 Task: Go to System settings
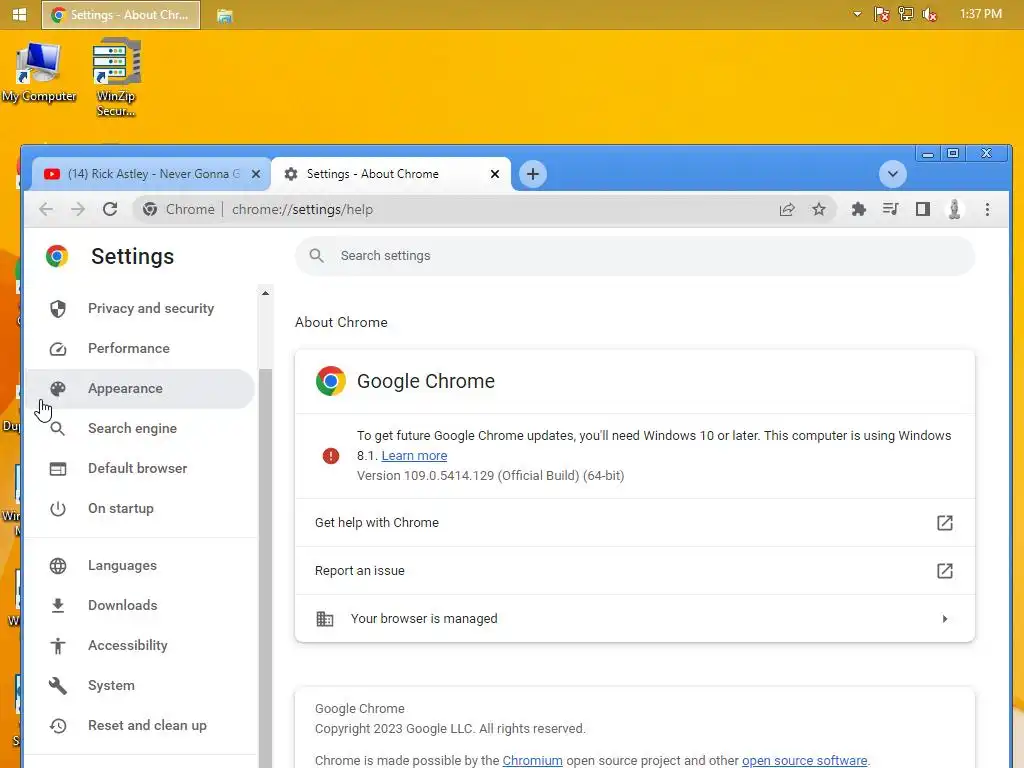140,685
